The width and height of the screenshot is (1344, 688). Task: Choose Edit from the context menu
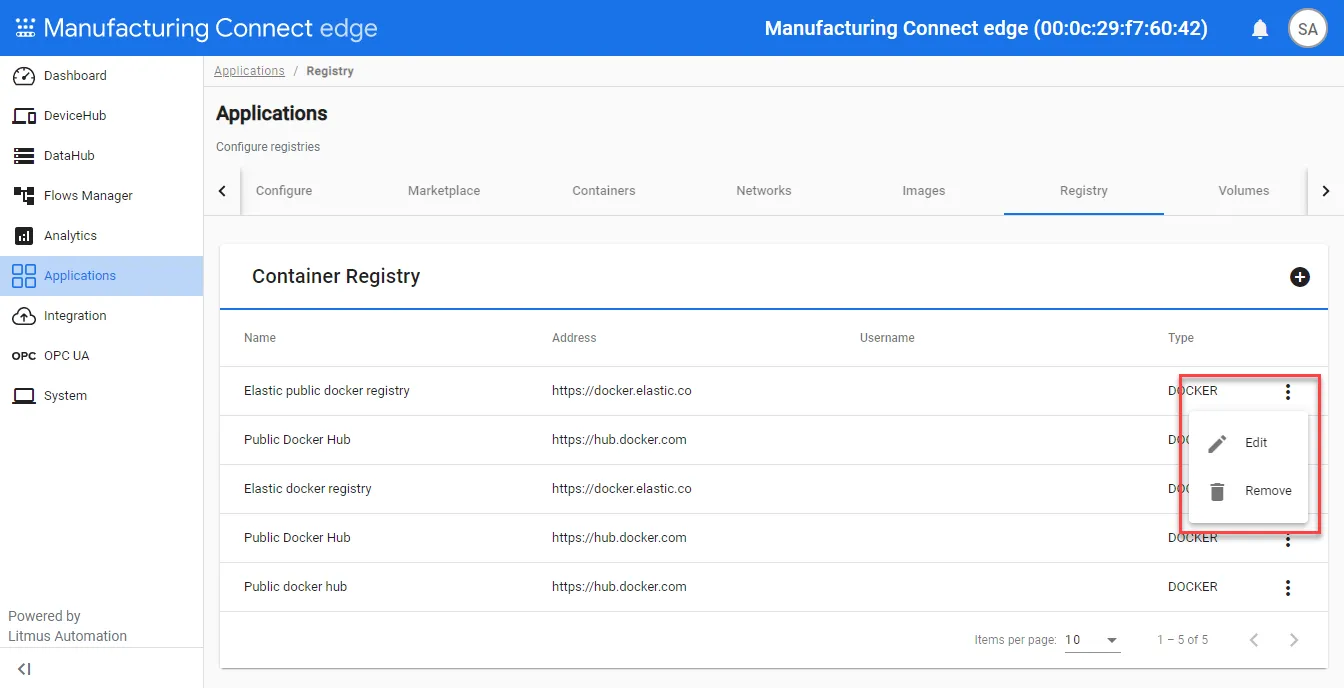1248,443
